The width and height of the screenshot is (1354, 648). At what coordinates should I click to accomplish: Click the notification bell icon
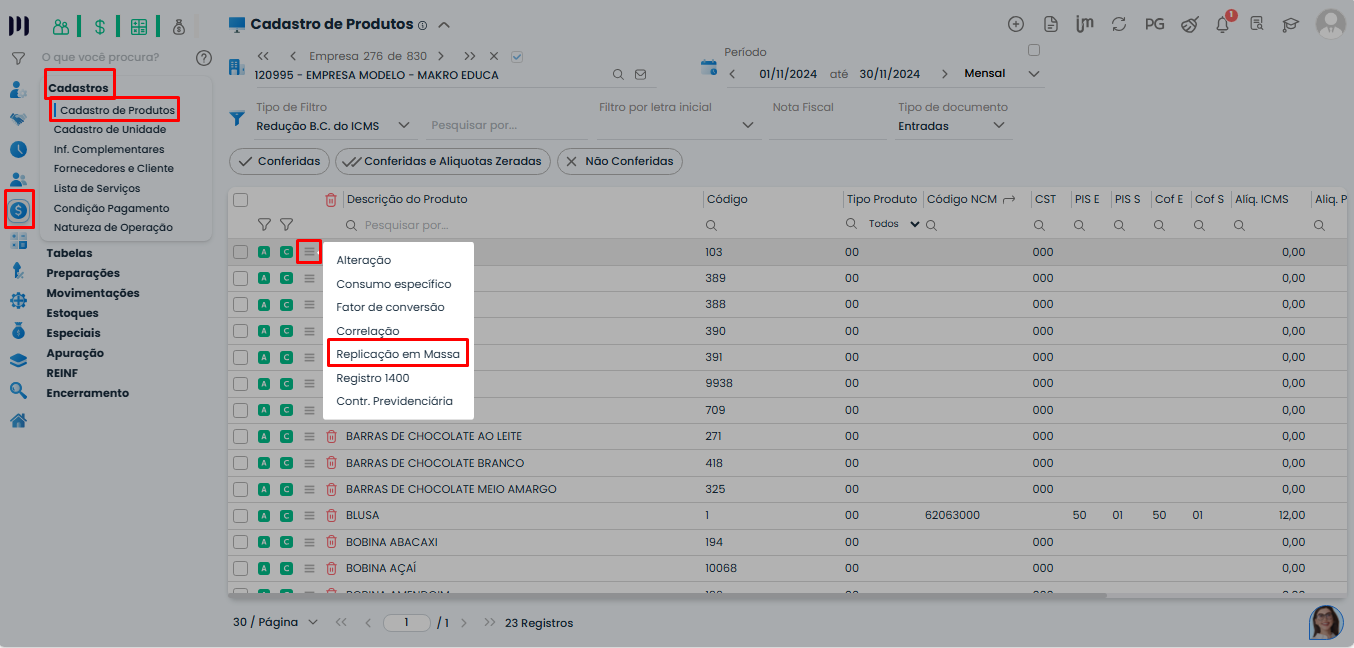(x=1222, y=25)
